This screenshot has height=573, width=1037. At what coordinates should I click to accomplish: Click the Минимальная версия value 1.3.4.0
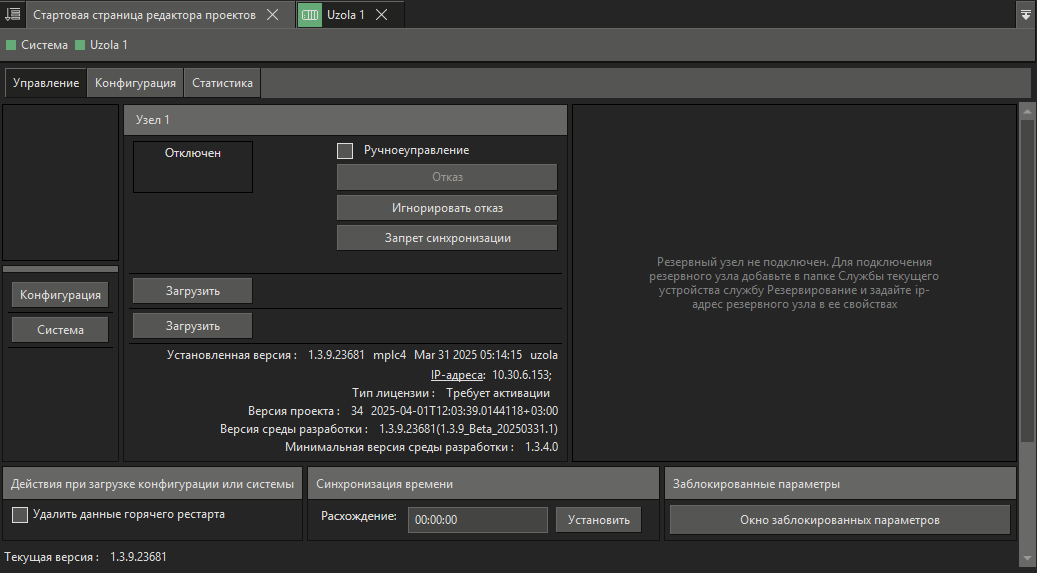542,447
